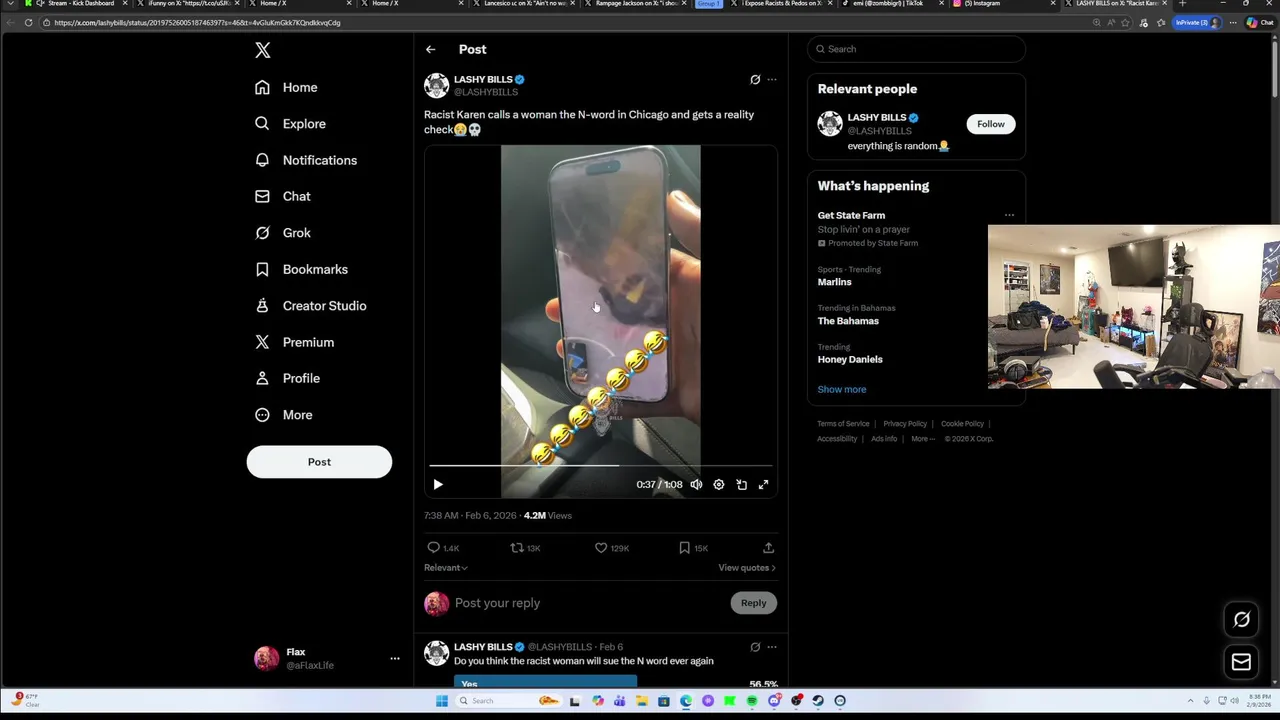Open Steam from the taskbar
The image size is (1280, 720).
[x=818, y=701]
